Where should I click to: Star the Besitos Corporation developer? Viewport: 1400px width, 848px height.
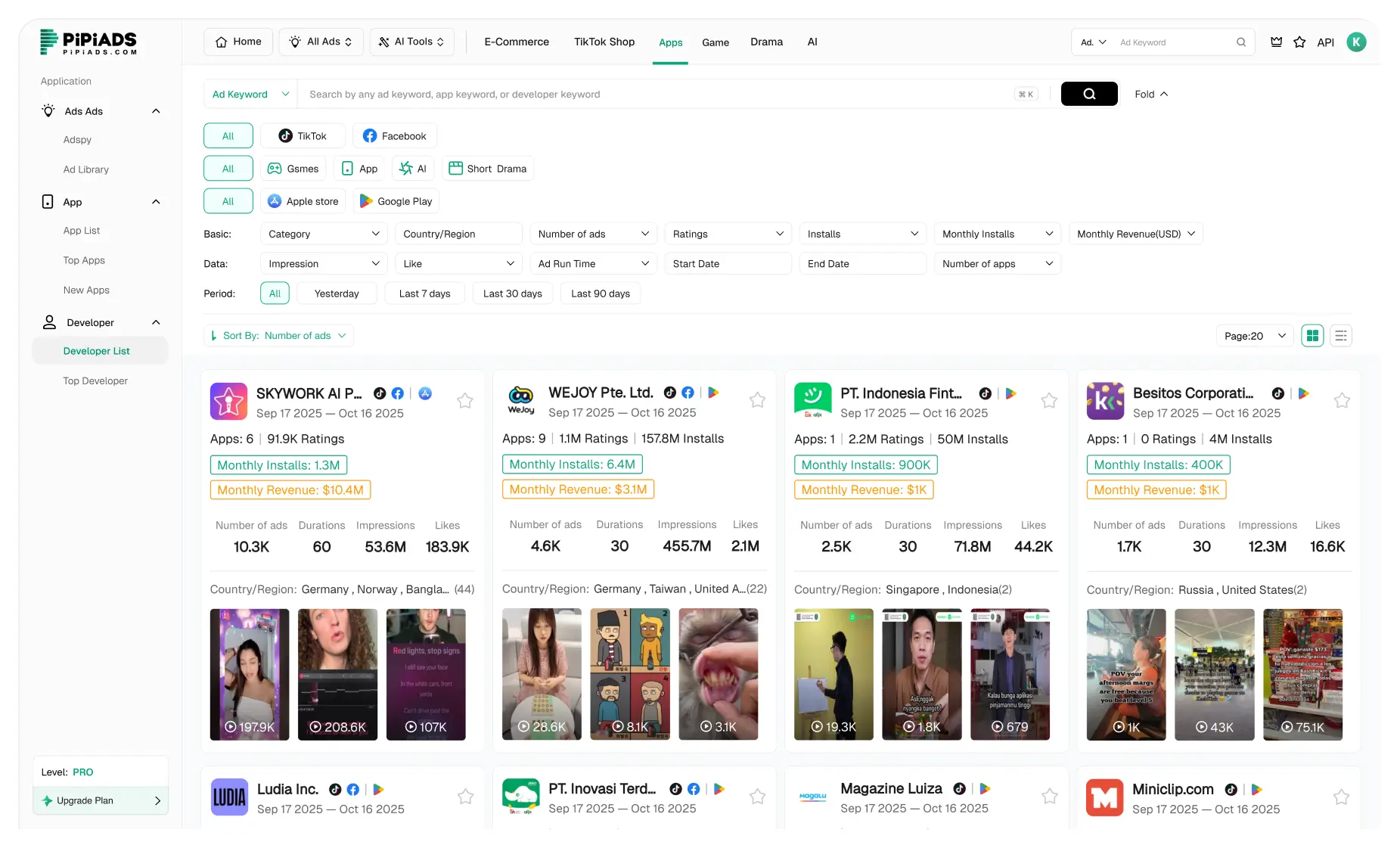tap(1342, 401)
